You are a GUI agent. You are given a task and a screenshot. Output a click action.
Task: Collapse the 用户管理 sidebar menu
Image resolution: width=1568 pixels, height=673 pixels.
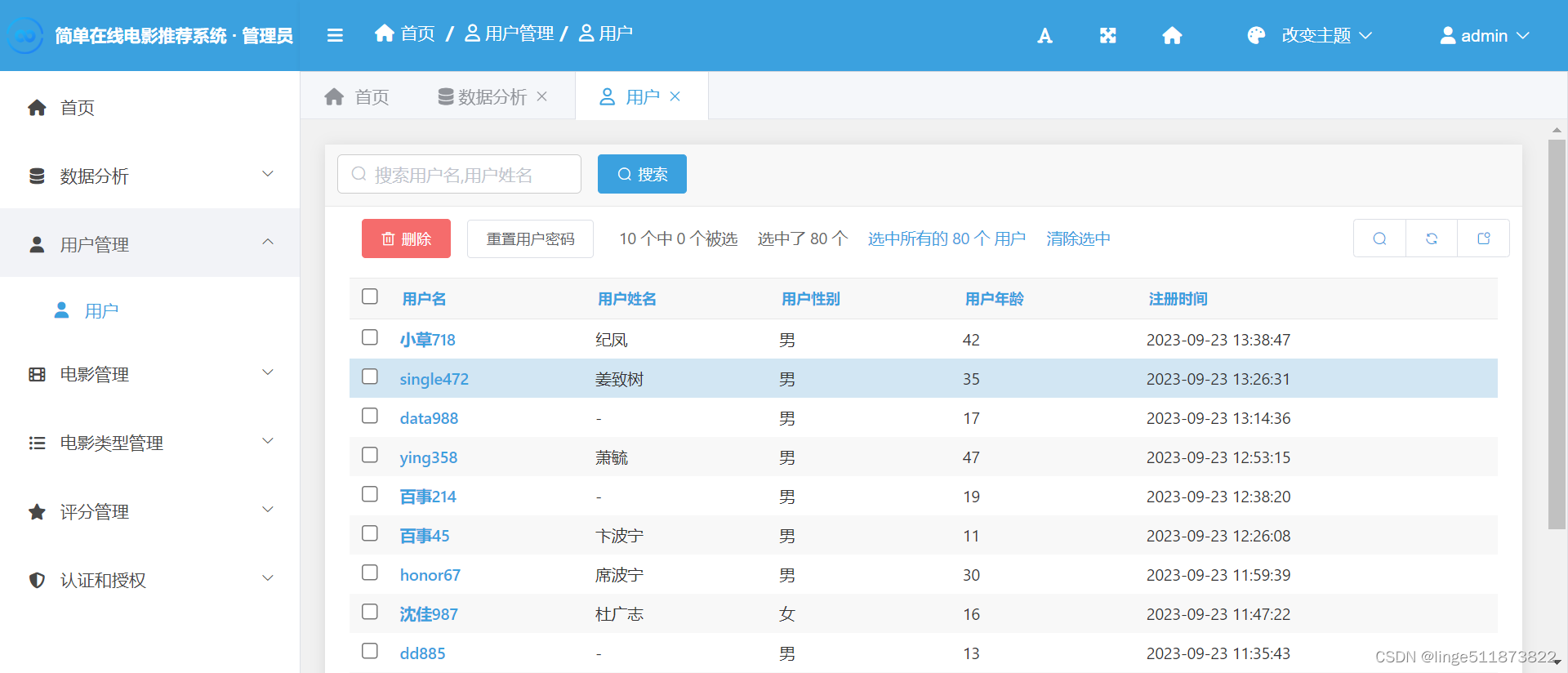click(267, 243)
